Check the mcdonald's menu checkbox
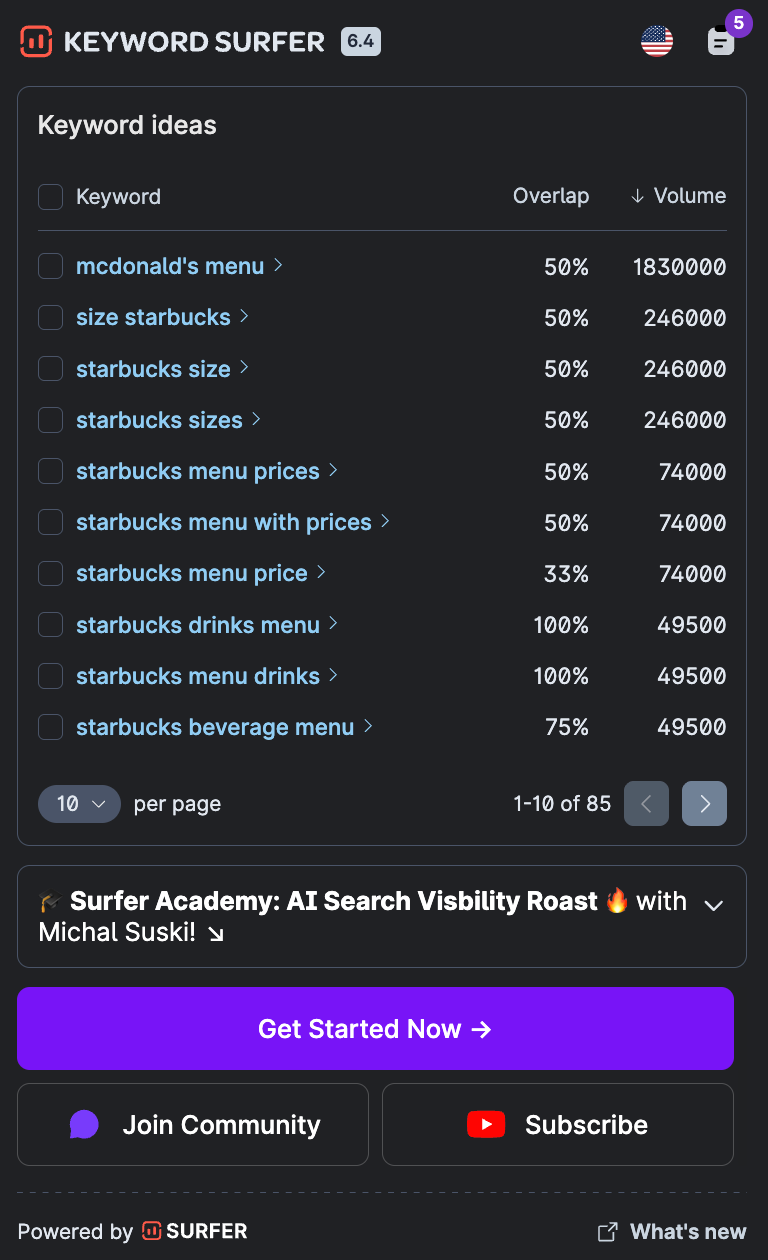The width and height of the screenshot is (768, 1260). [51, 266]
